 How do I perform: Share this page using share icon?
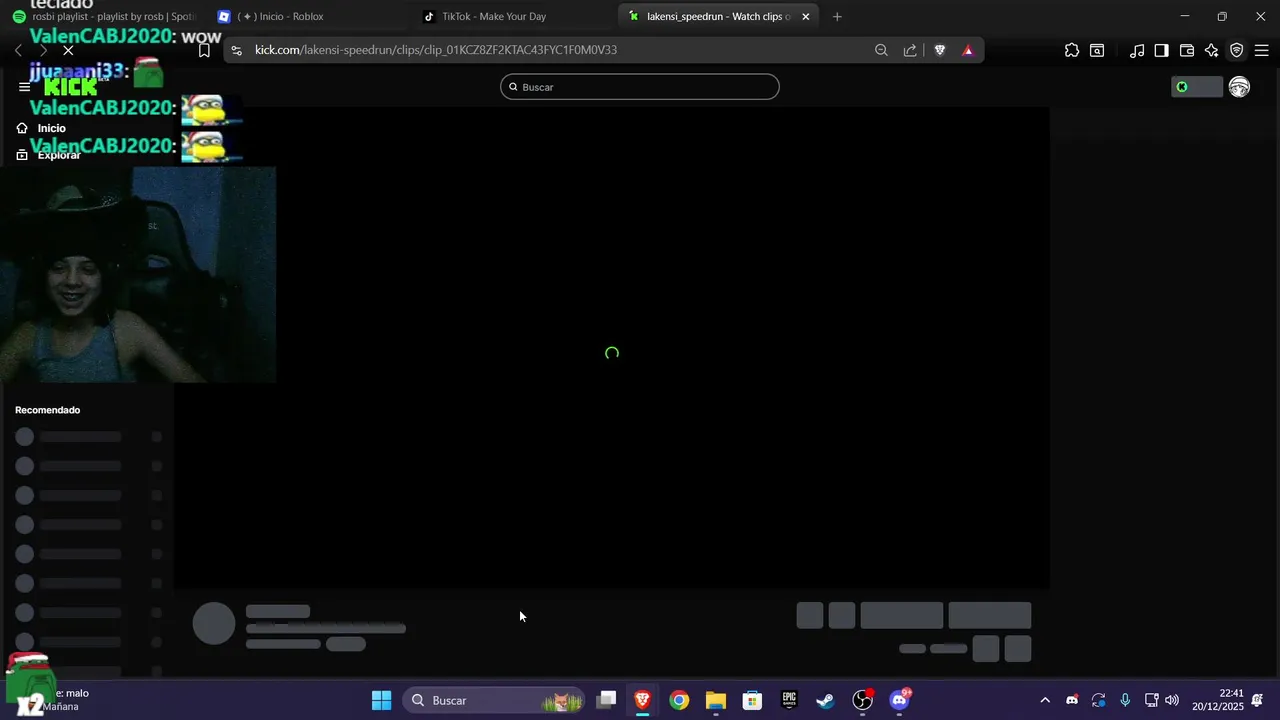click(x=910, y=50)
